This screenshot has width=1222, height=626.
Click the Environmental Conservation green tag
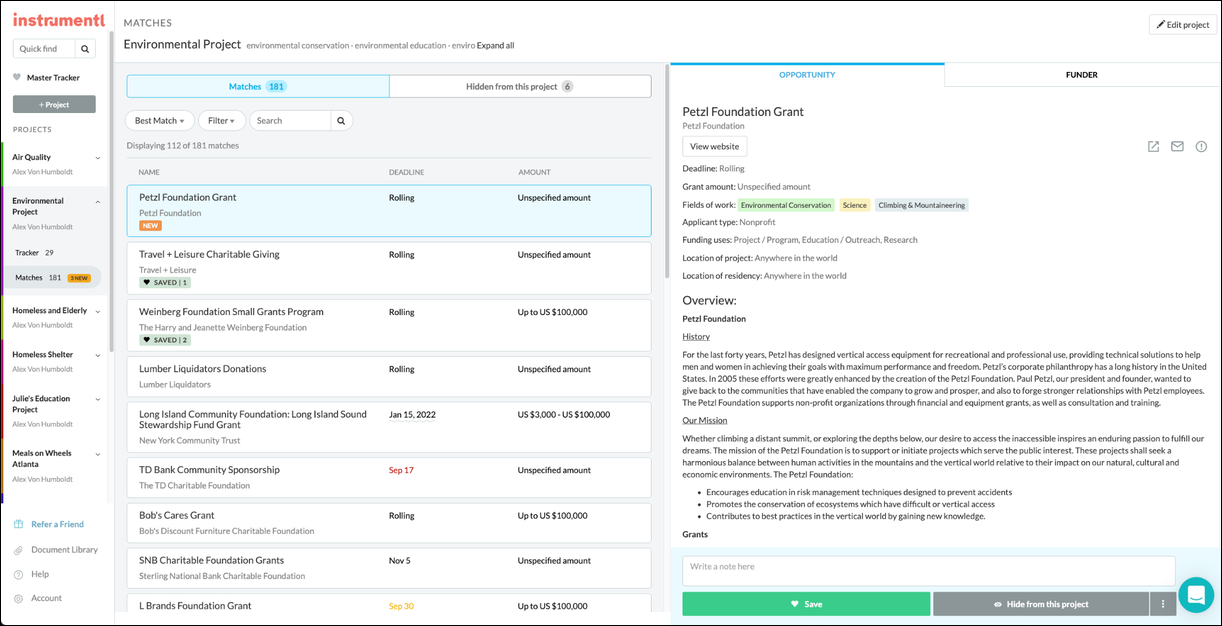[786, 205]
